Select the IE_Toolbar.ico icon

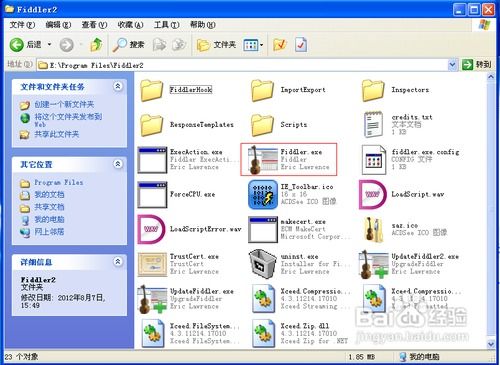pos(263,195)
